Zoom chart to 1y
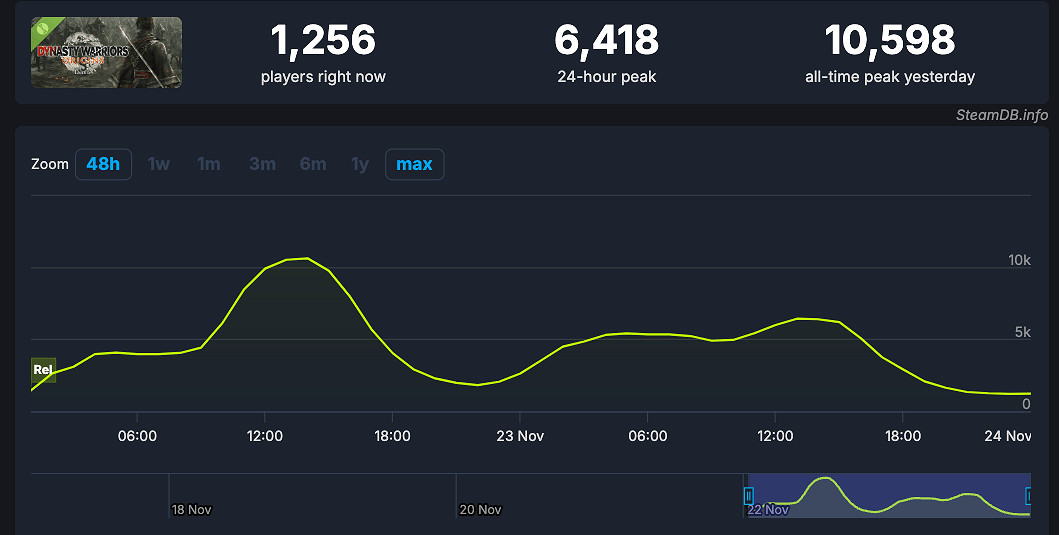1059x535 pixels. [360, 164]
